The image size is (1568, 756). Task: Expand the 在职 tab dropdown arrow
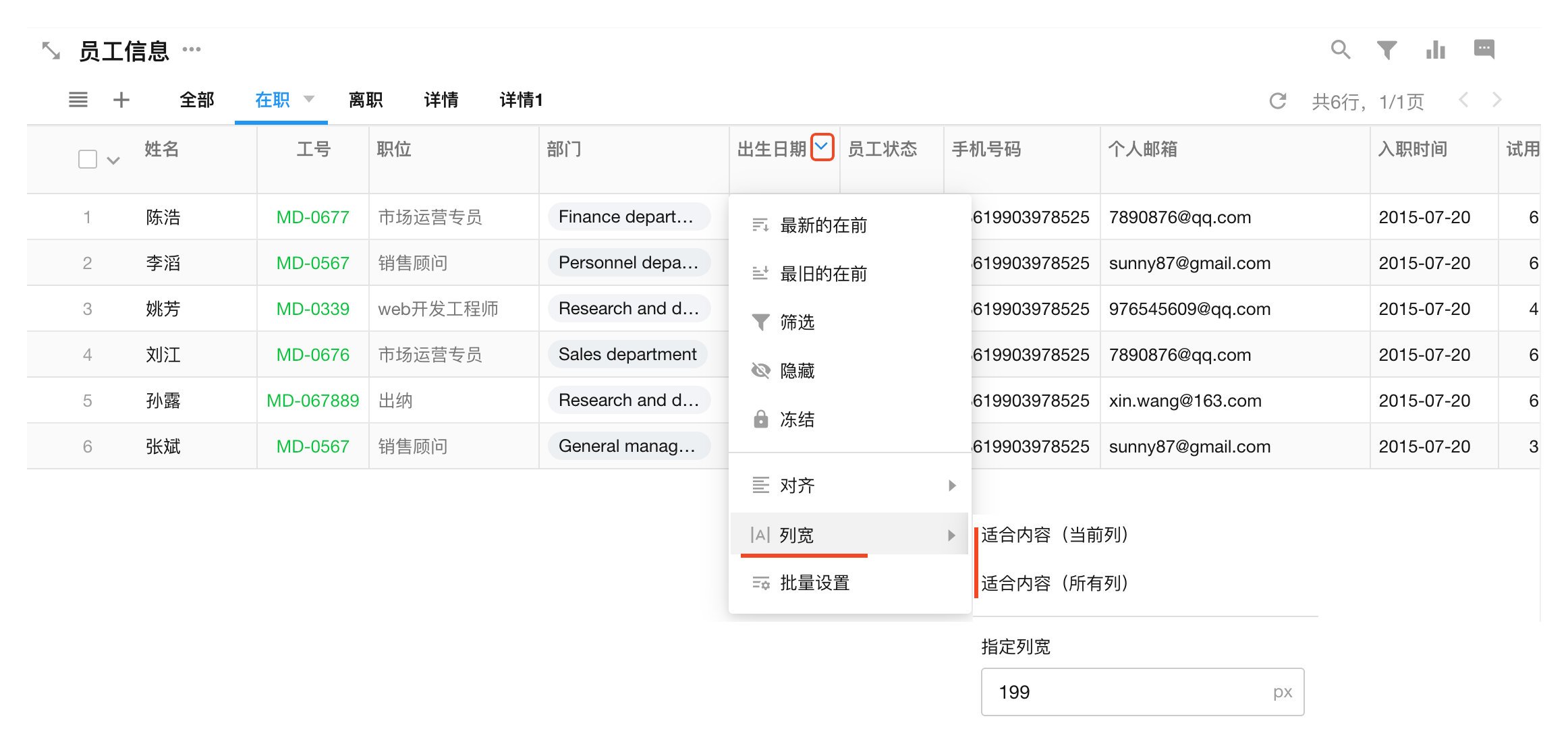(x=309, y=99)
